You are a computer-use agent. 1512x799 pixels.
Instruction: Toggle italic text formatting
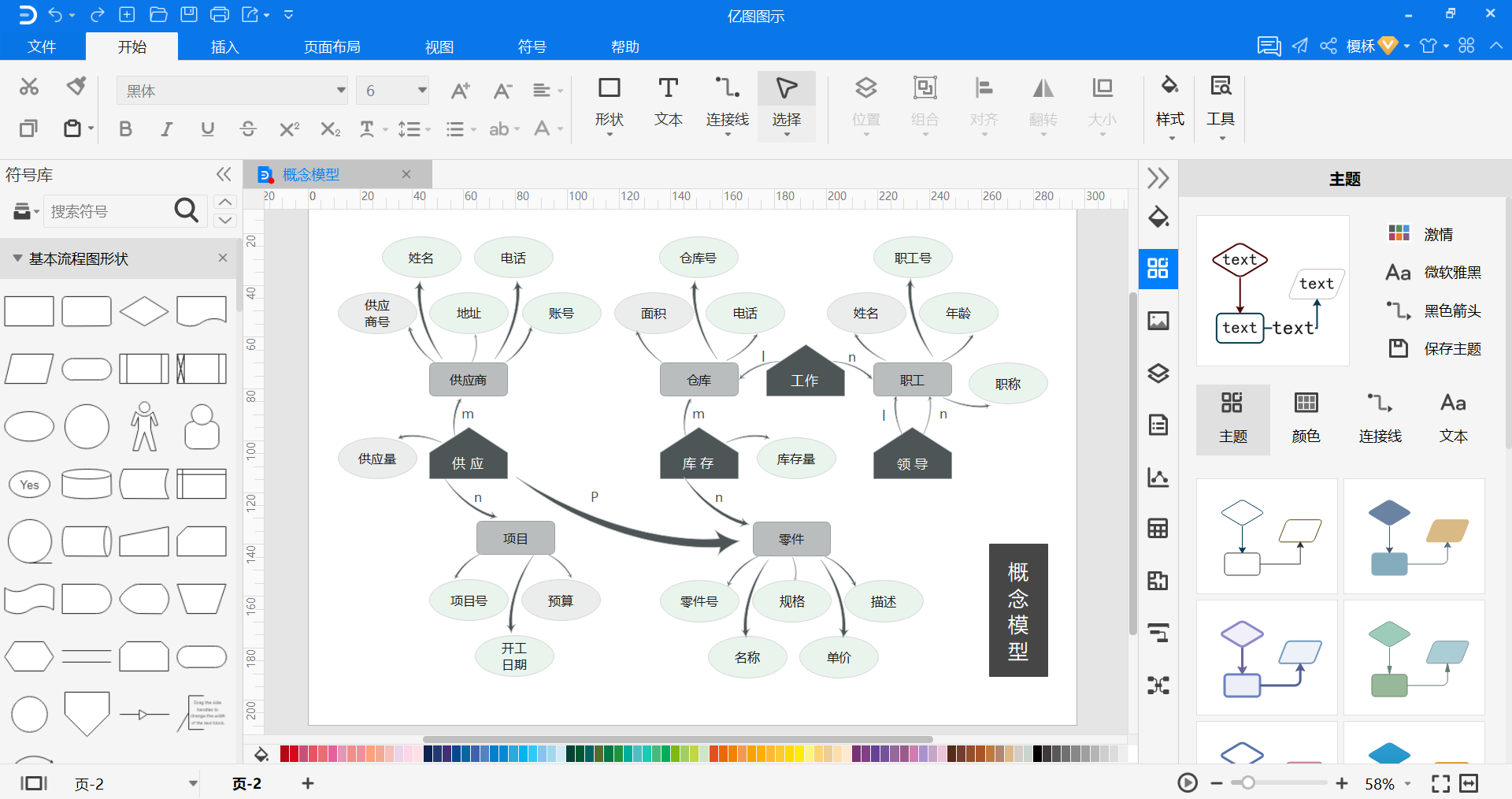coord(166,128)
